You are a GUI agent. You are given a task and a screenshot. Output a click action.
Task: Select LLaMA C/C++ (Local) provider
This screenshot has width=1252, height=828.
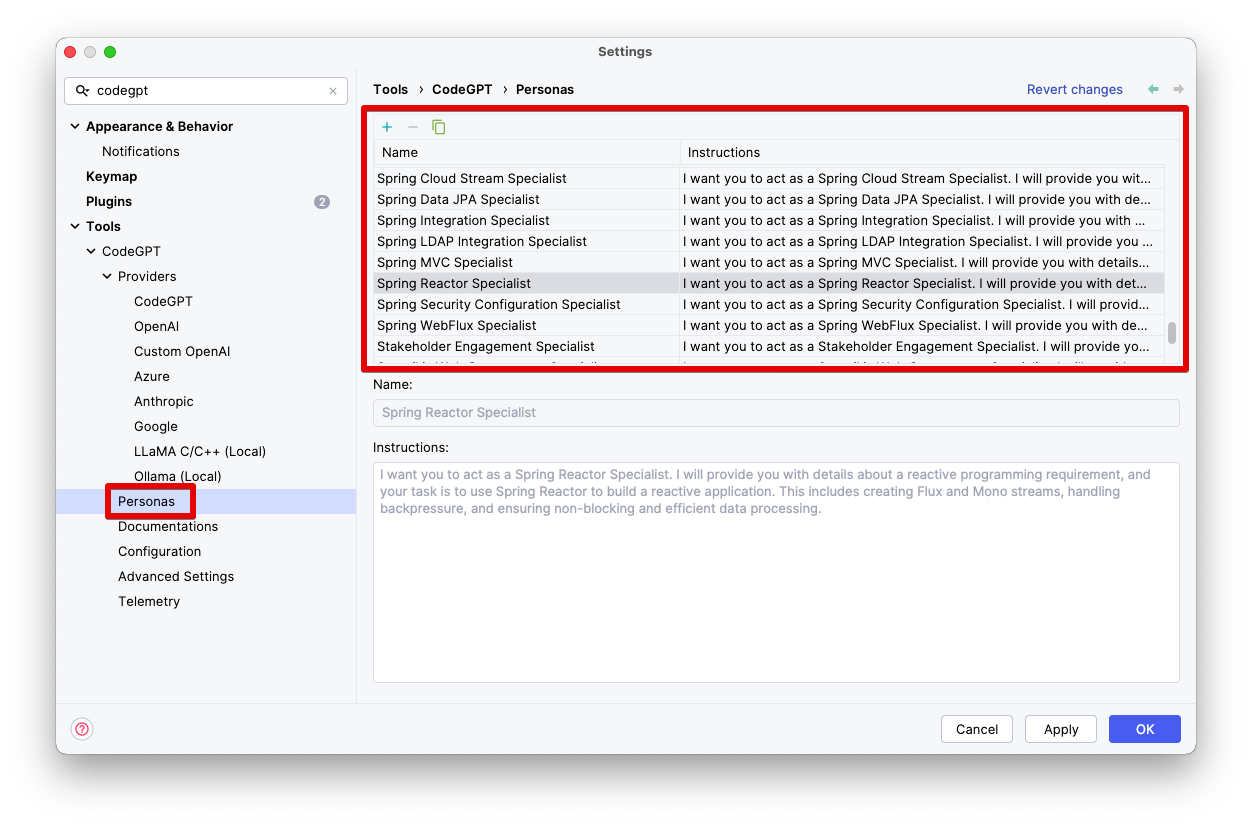[200, 452]
